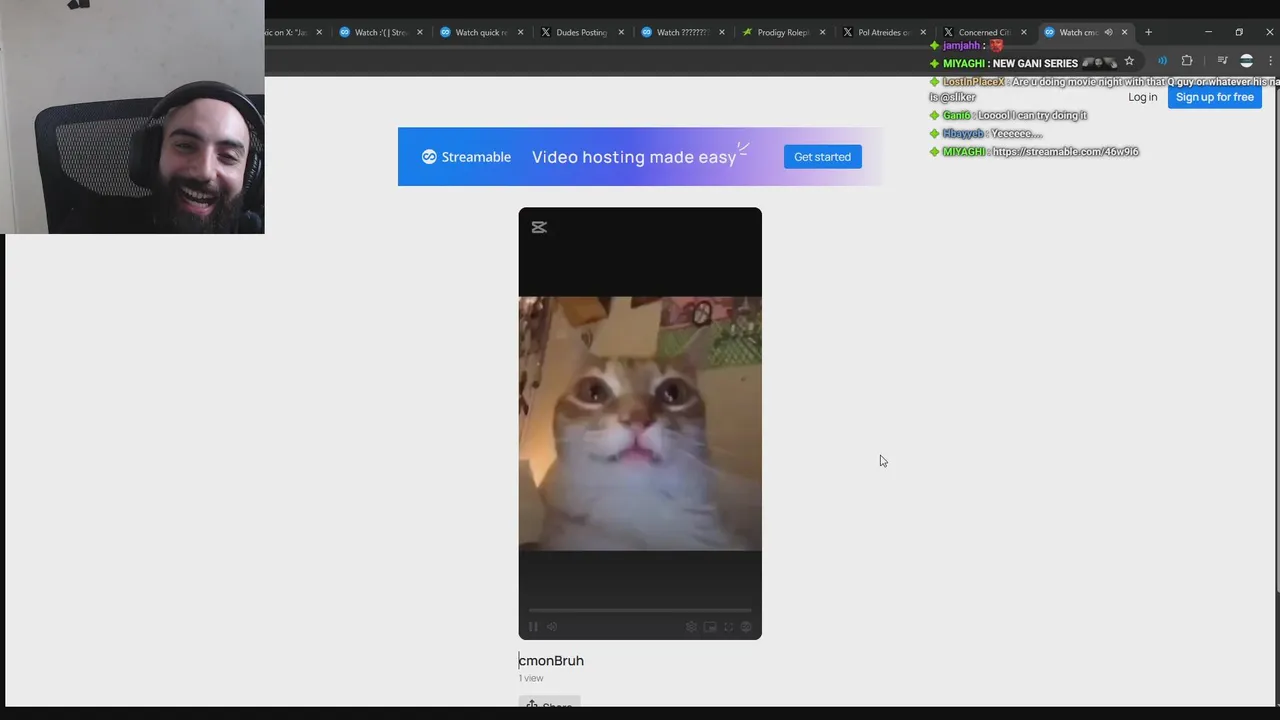
Task: Close the 'Prodigy Rolepl' tab
Action: (822, 32)
